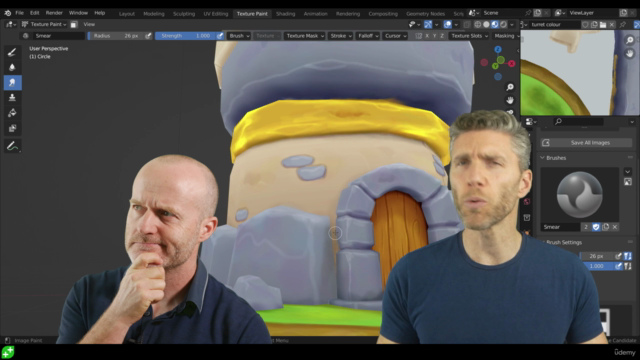Open the Brush dropdown in header
The height and width of the screenshot is (360, 640).
(x=239, y=36)
